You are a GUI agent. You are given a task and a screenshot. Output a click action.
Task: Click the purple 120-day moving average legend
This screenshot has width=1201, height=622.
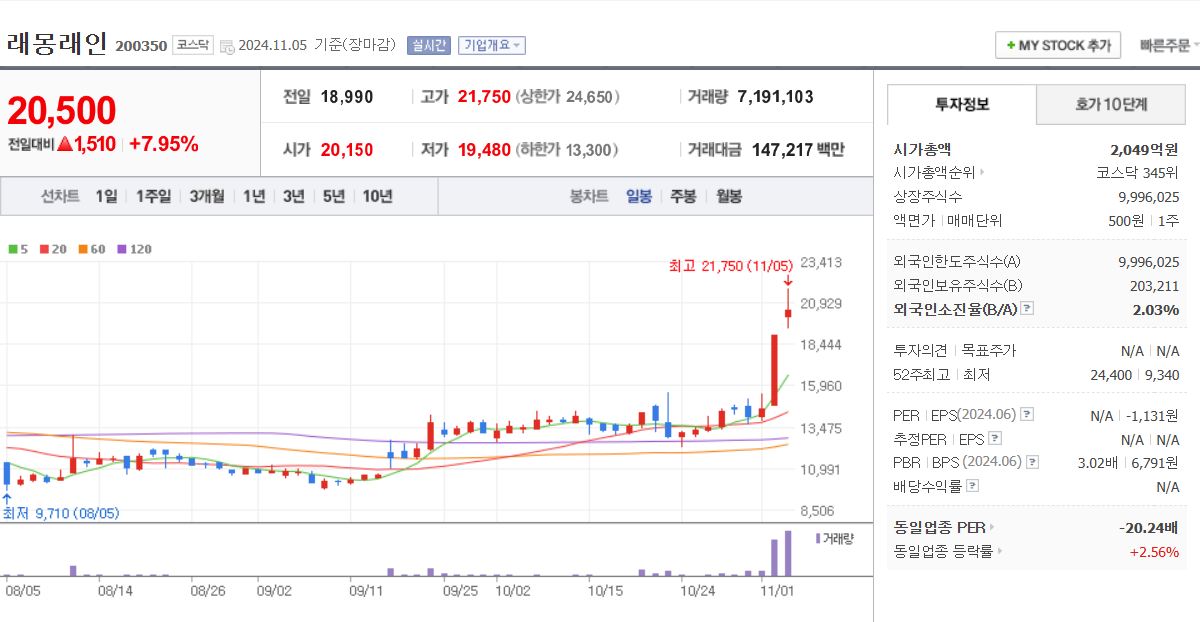134,249
